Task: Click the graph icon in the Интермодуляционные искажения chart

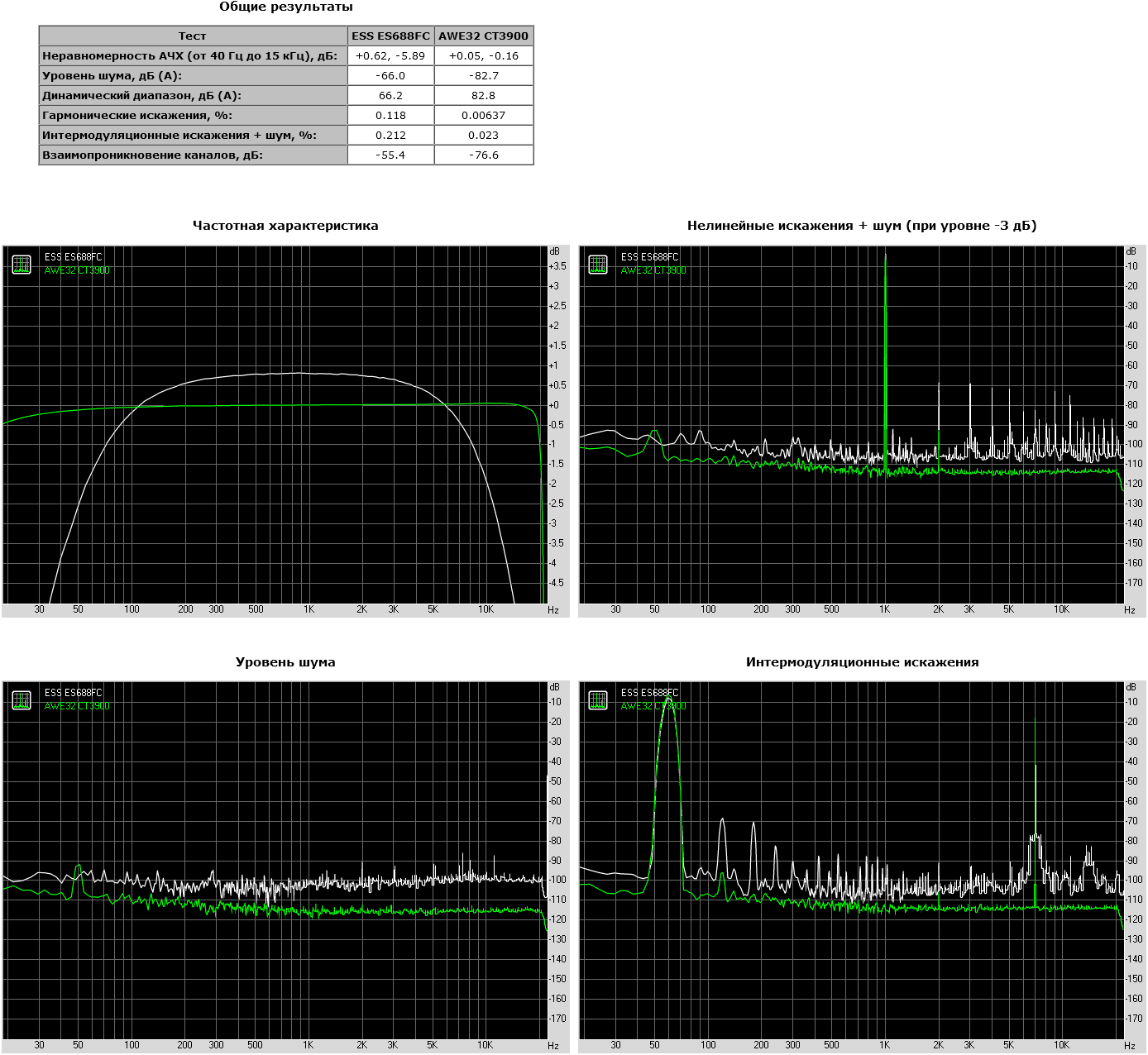Action: (598, 700)
